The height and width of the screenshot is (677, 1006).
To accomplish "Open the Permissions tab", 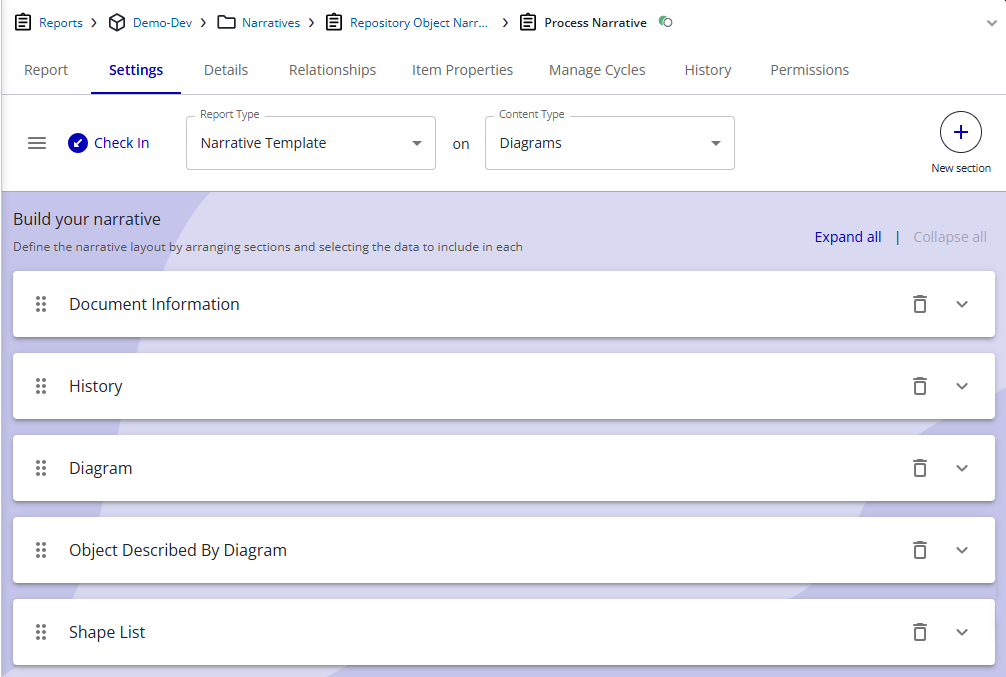I will (809, 70).
